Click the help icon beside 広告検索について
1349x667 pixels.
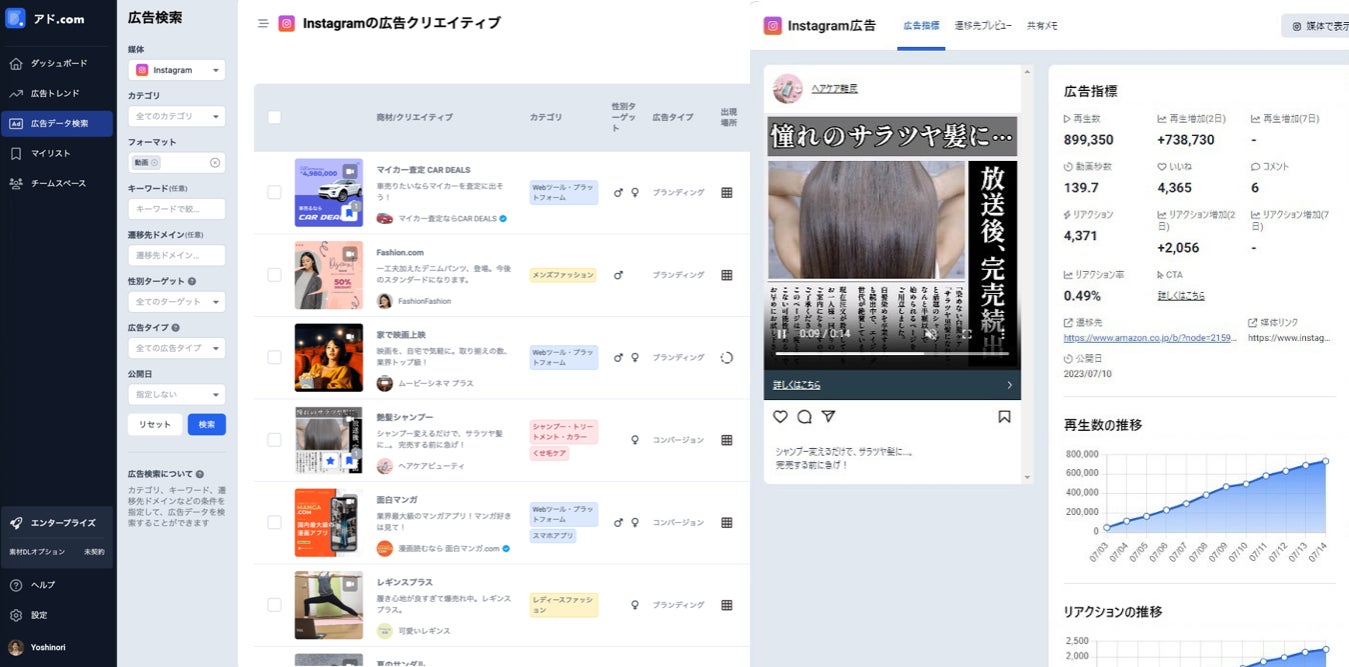200,474
